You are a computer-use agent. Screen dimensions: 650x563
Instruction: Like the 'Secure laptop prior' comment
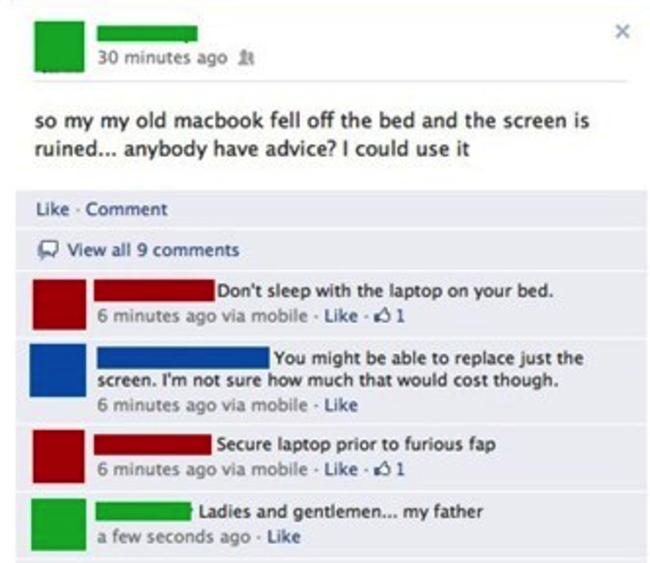pyautogui.click(x=341, y=469)
